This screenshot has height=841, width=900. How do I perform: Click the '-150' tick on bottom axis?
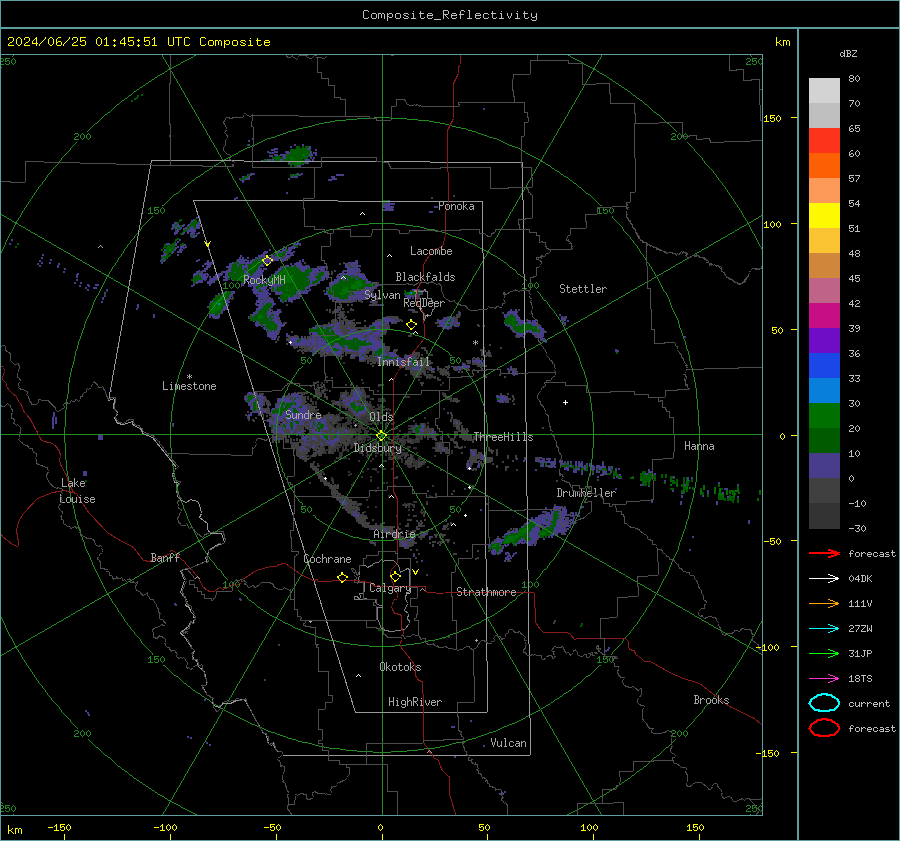click(59, 827)
